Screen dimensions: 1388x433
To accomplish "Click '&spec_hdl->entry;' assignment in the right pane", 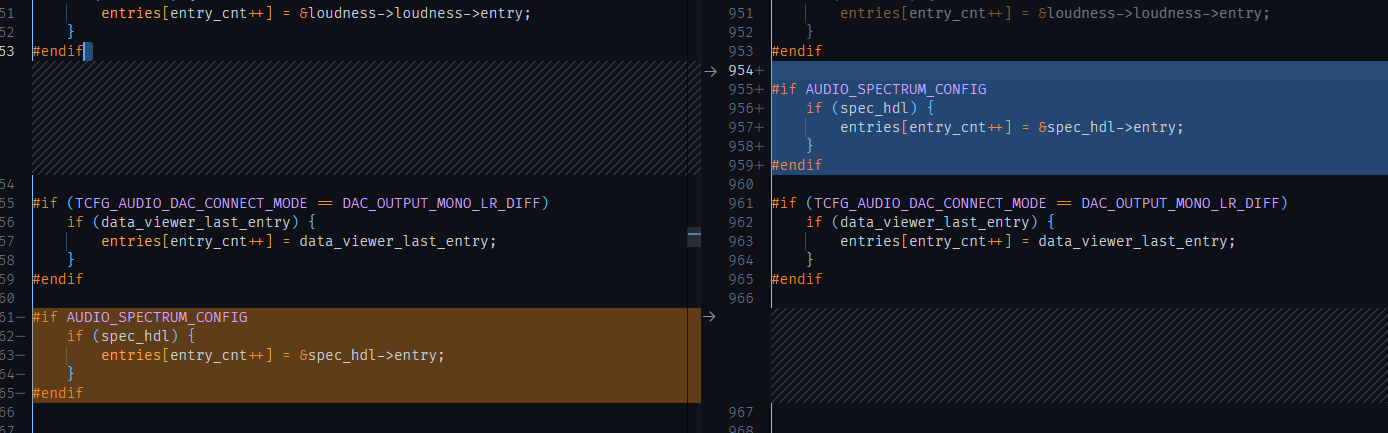I will click(1012, 127).
